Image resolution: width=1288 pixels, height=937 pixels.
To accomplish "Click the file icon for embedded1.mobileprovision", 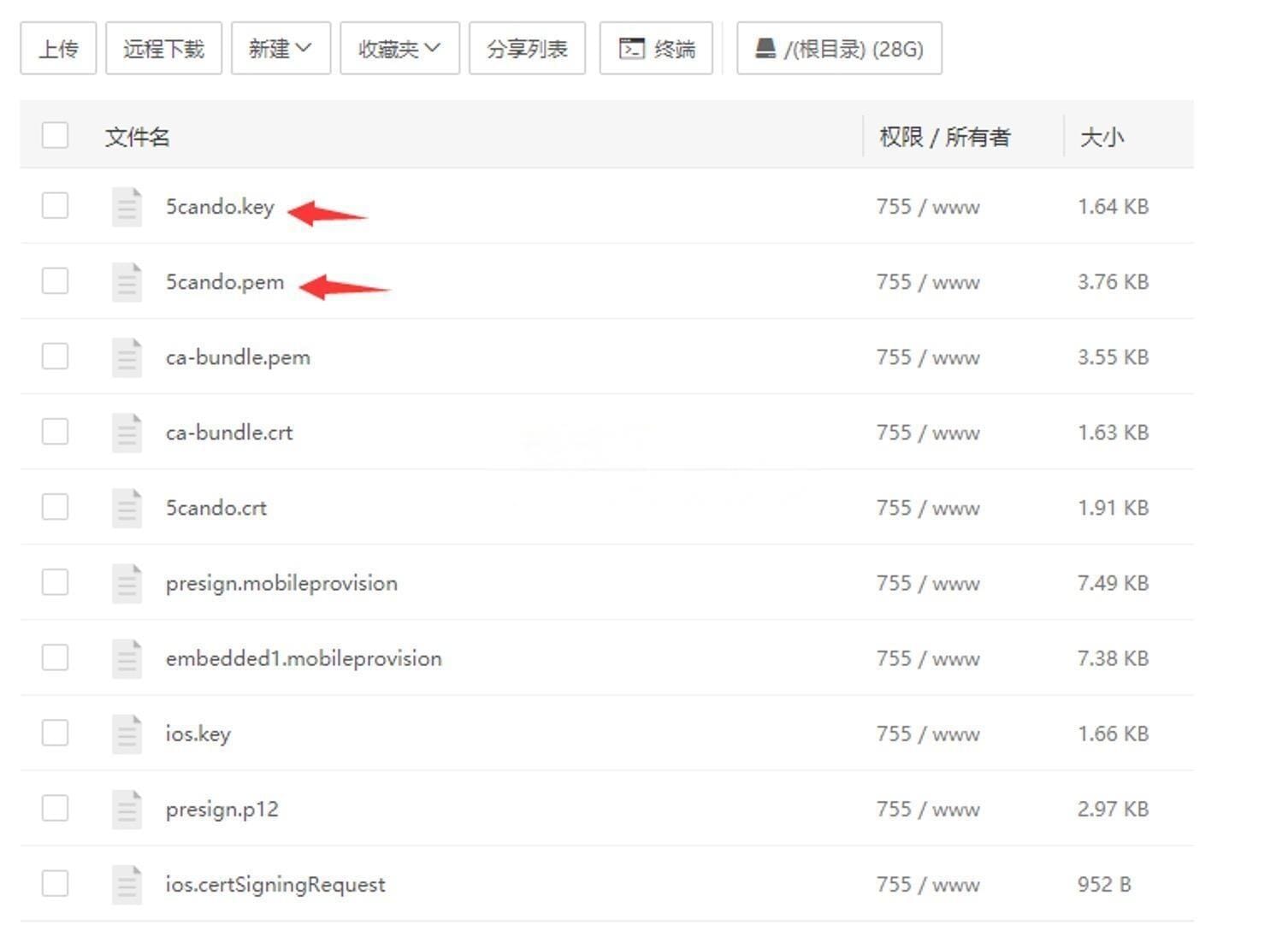I will coord(127,657).
